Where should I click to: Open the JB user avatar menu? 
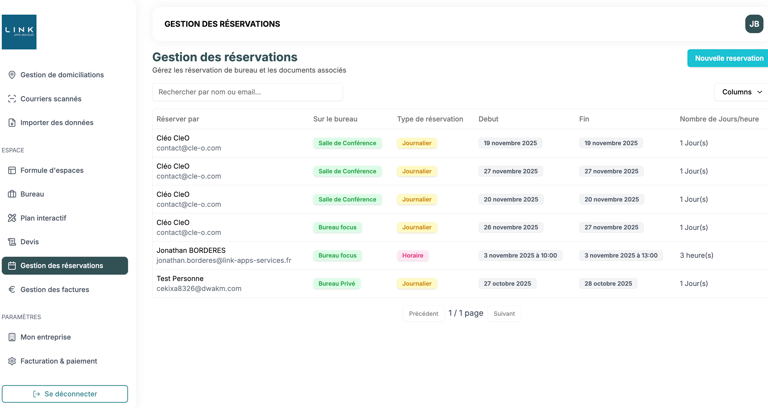pyautogui.click(x=754, y=24)
